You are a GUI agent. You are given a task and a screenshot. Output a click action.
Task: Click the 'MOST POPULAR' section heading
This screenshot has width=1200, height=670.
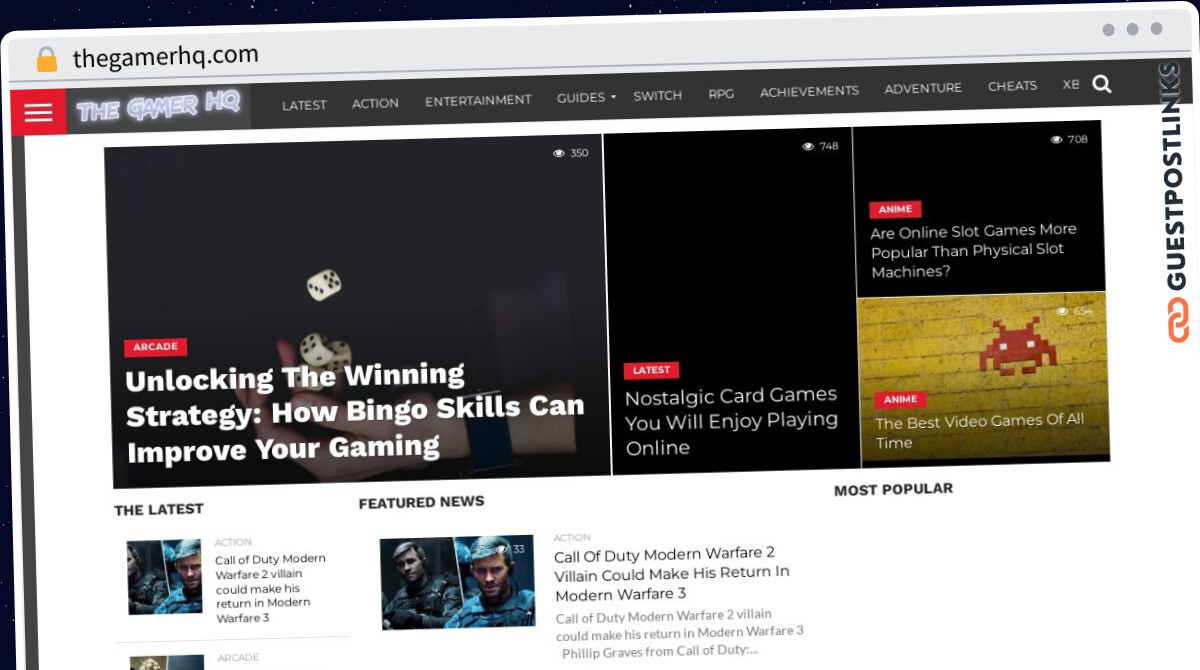click(893, 489)
